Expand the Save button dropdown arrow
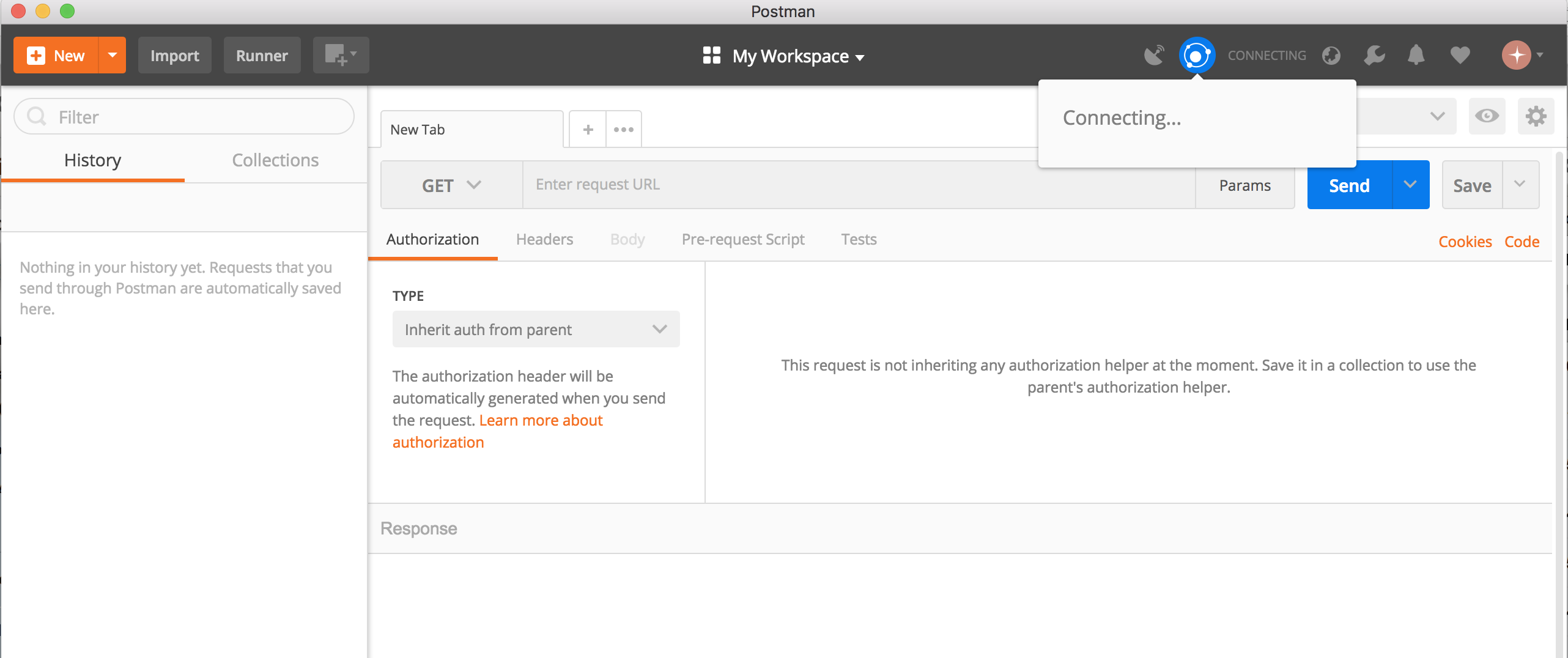 1520,185
